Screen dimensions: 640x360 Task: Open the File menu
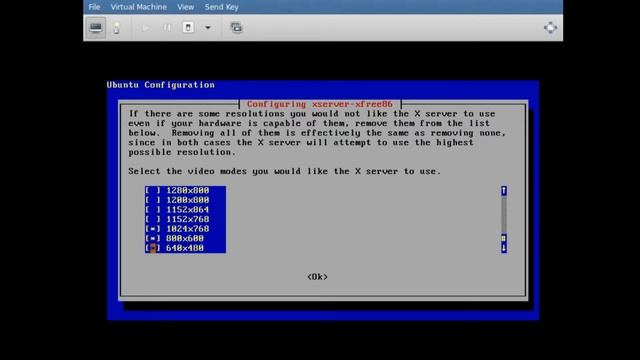(94, 7)
